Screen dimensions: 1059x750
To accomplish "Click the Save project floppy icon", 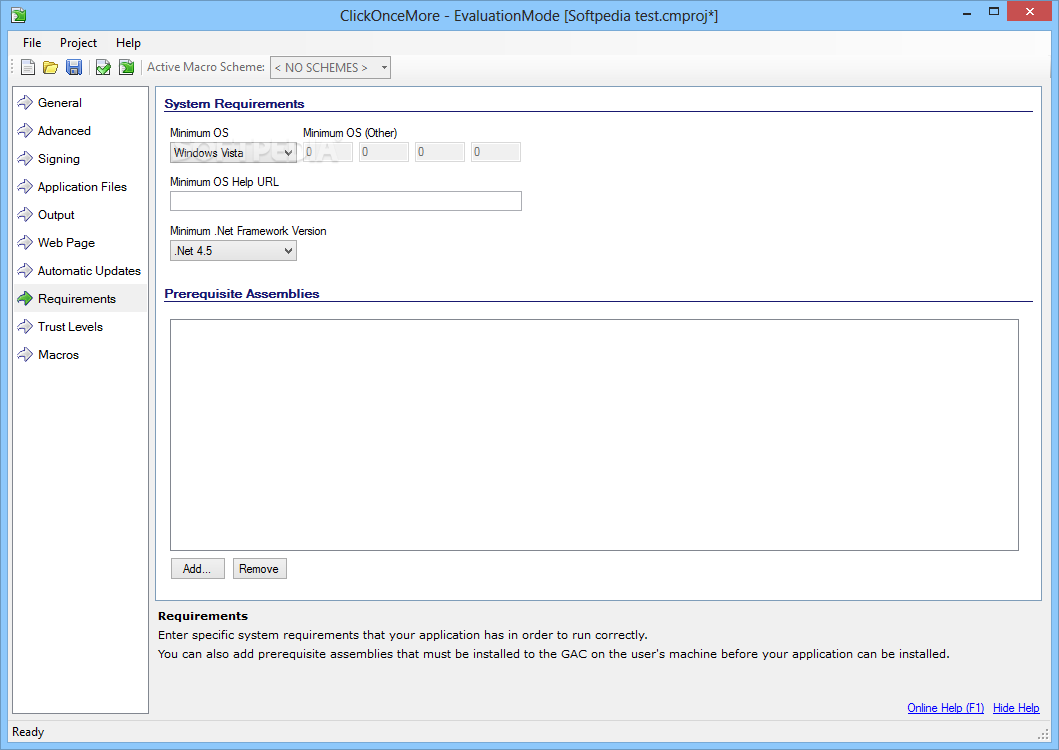I will pyautogui.click(x=74, y=67).
